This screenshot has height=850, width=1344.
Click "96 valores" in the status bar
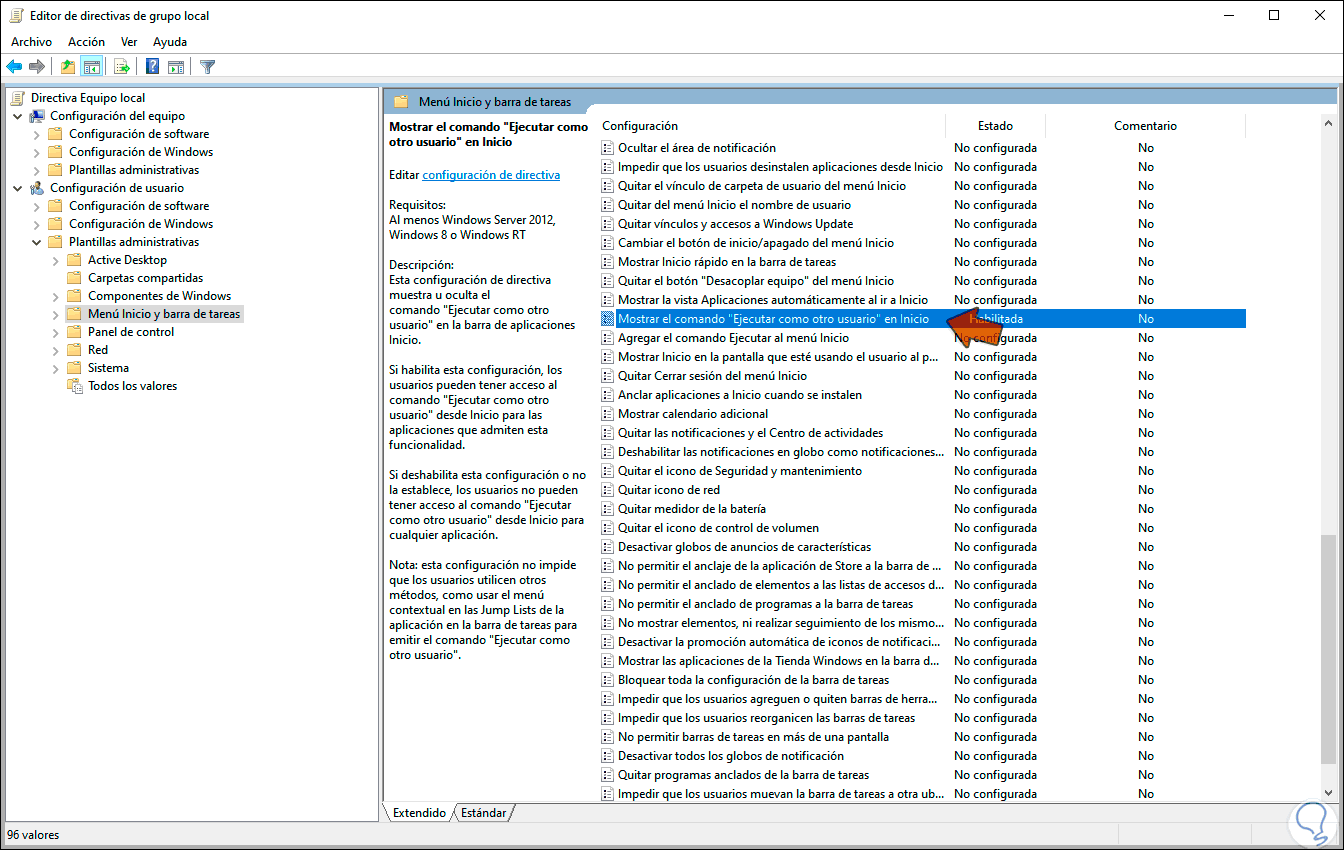33,835
